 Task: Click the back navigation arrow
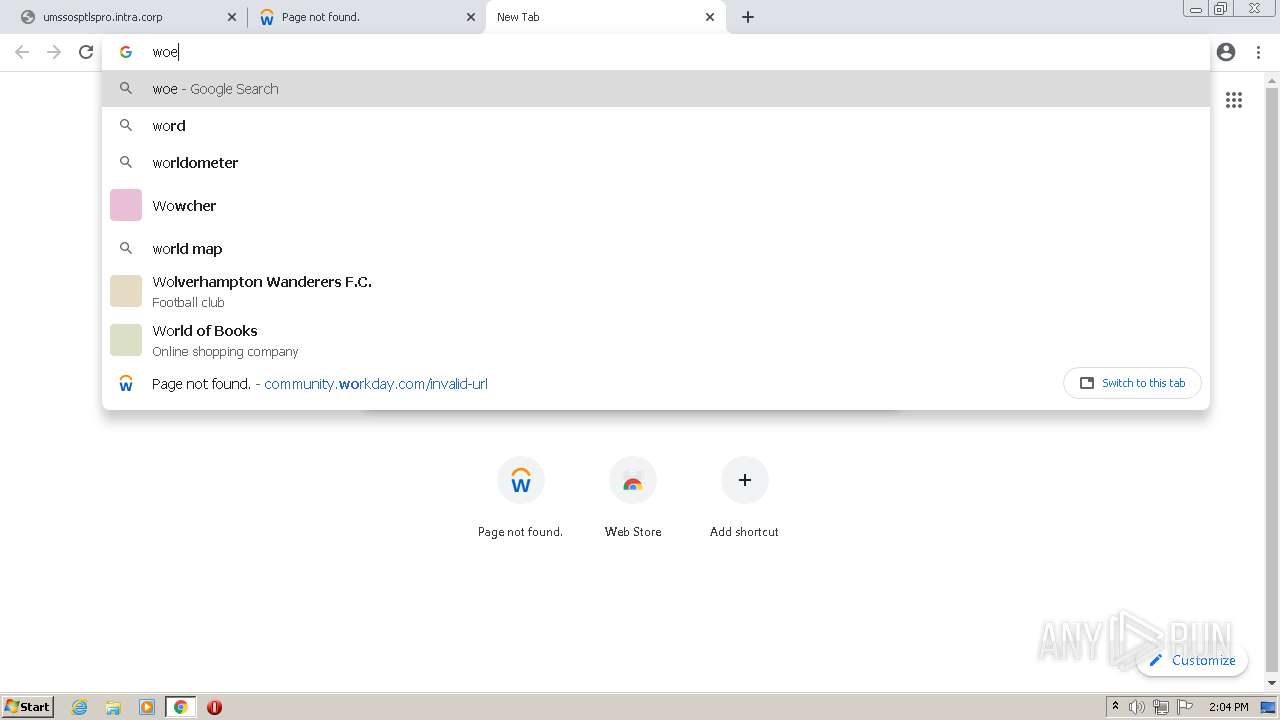[22, 52]
